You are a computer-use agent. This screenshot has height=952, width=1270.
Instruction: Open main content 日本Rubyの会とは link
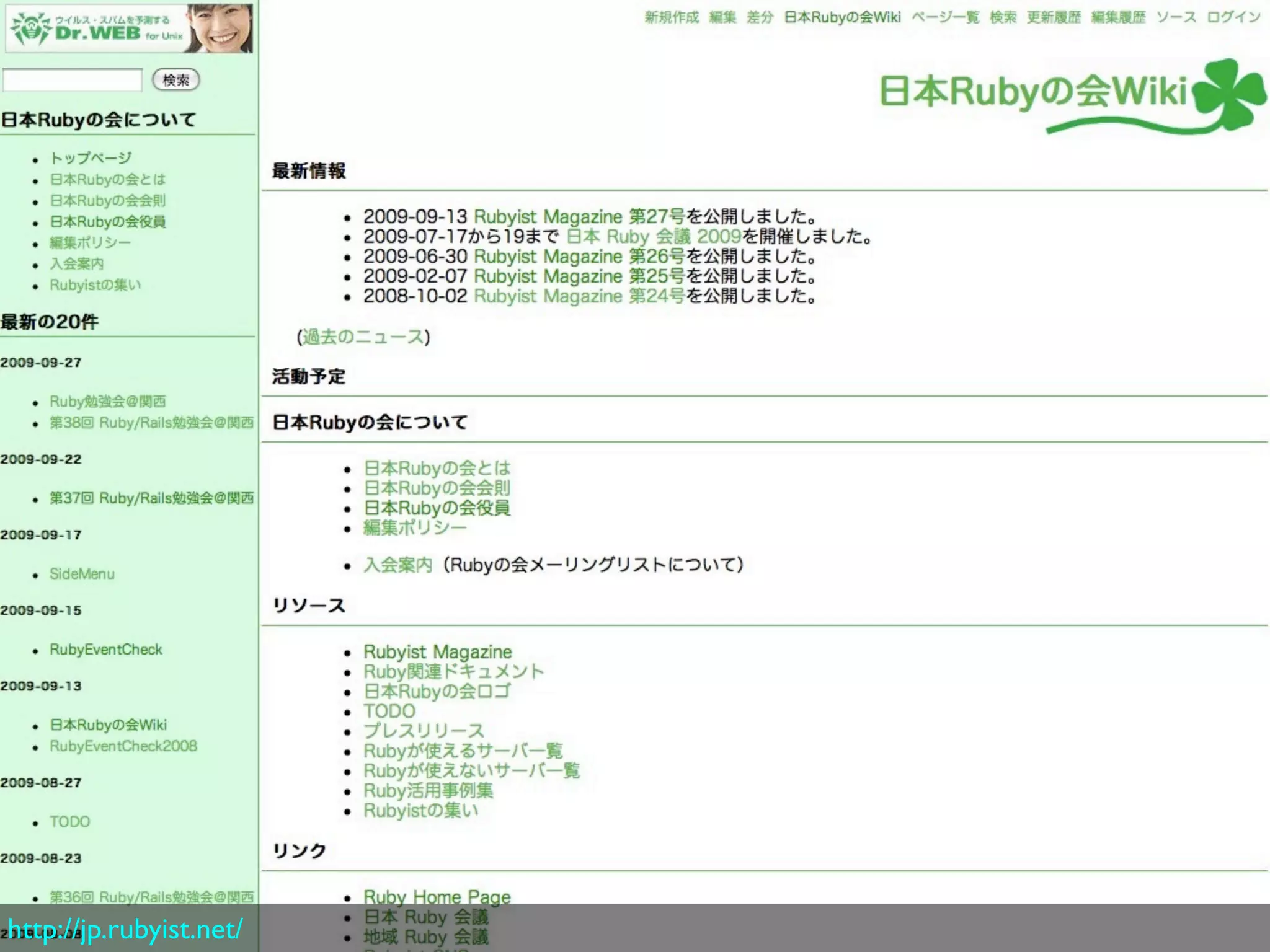coord(437,468)
